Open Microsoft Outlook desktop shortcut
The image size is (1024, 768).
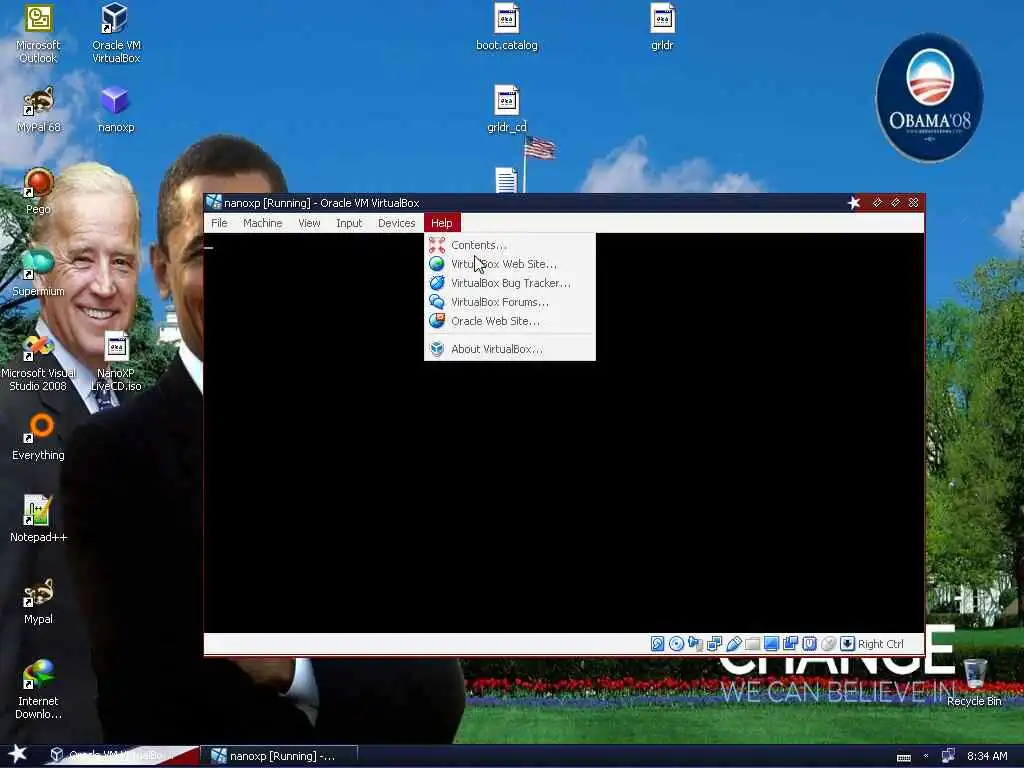(x=38, y=33)
